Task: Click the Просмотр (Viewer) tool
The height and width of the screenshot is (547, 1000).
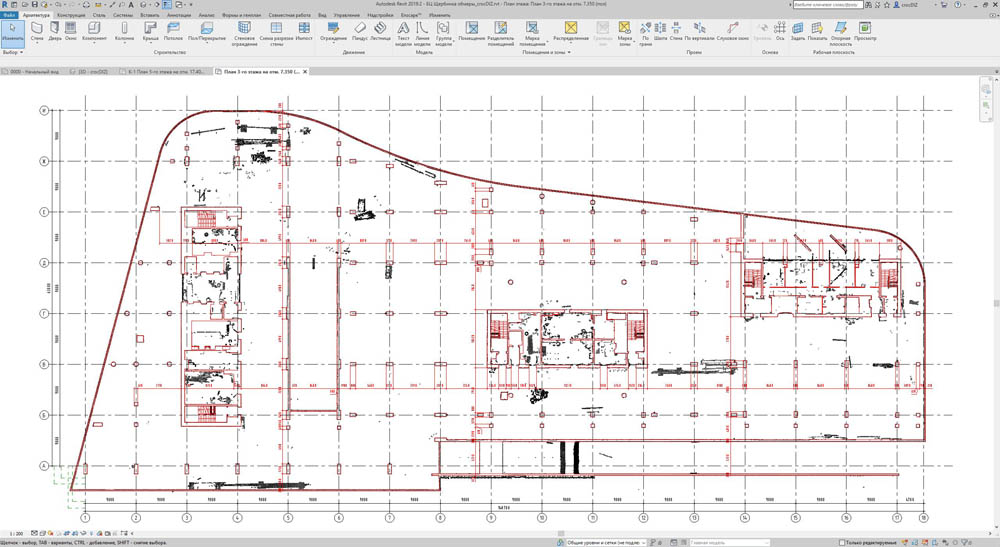Action: (865, 32)
